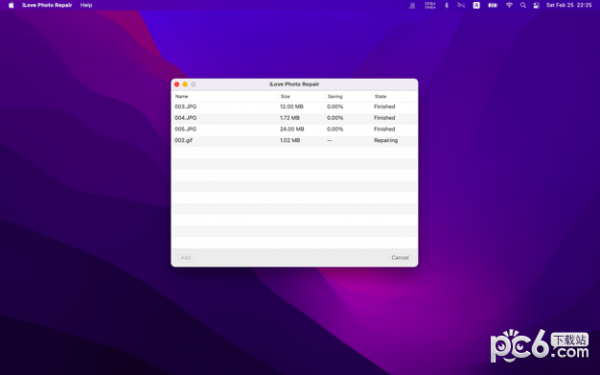
Task: Click the 12.00 MB size cell
Action: 292,107
